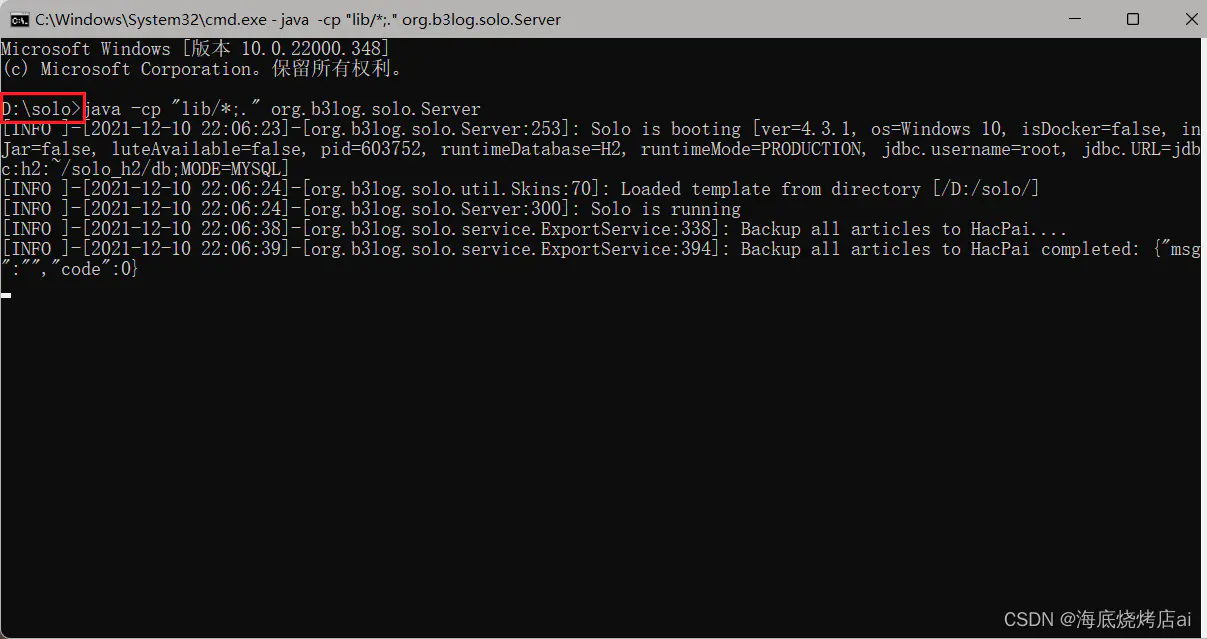Maximize the cmd.exe window
This screenshot has width=1207, height=639.
pos(1132,19)
